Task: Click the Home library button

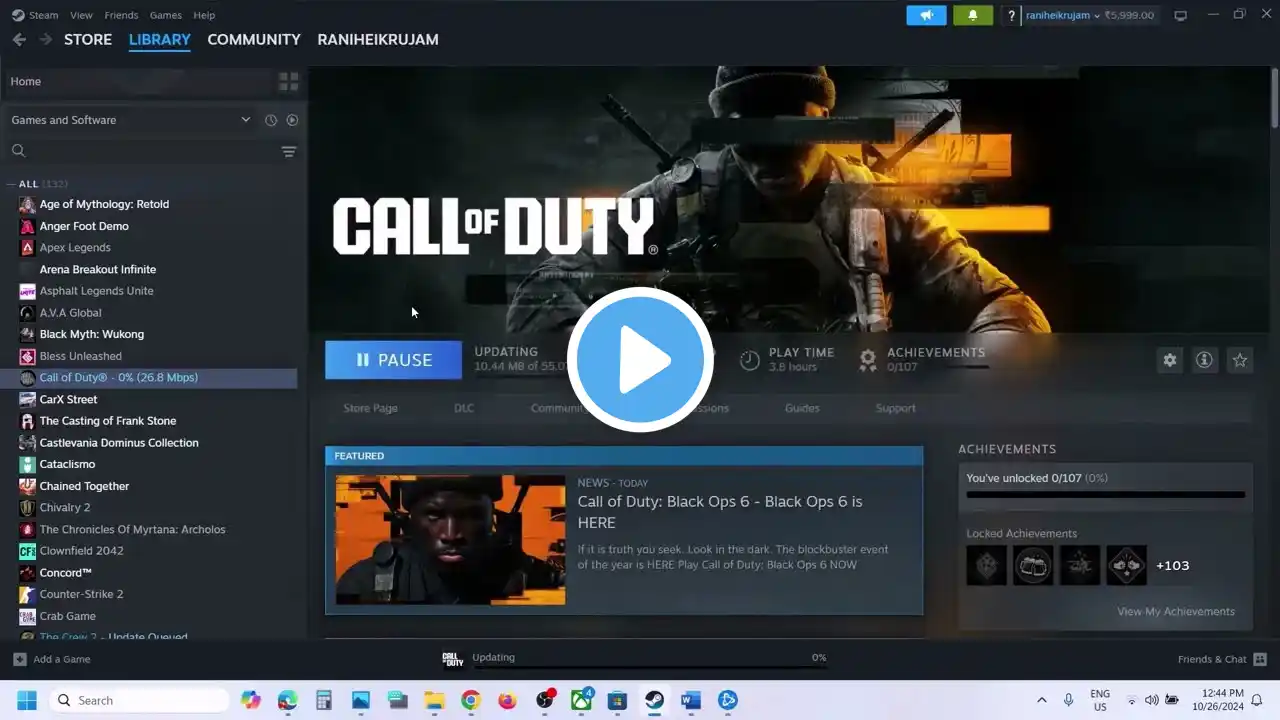Action: click(x=138, y=81)
